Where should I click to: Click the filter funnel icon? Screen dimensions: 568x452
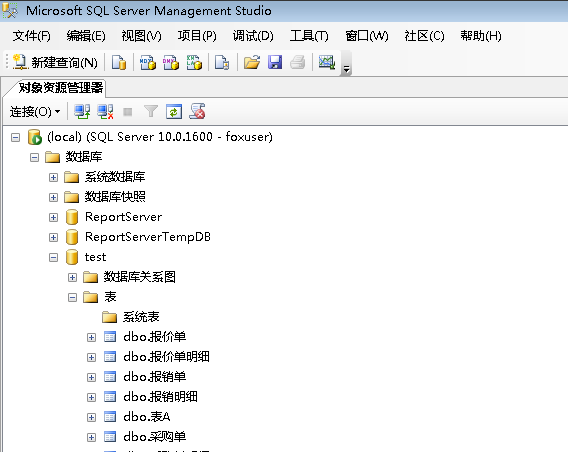151,112
